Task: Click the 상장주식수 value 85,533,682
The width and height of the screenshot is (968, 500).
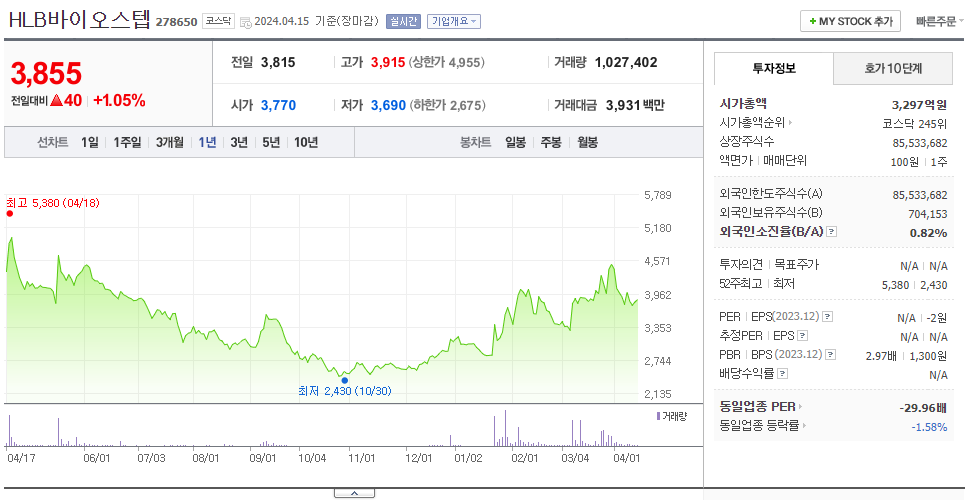Action: click(x=920, y=143)
